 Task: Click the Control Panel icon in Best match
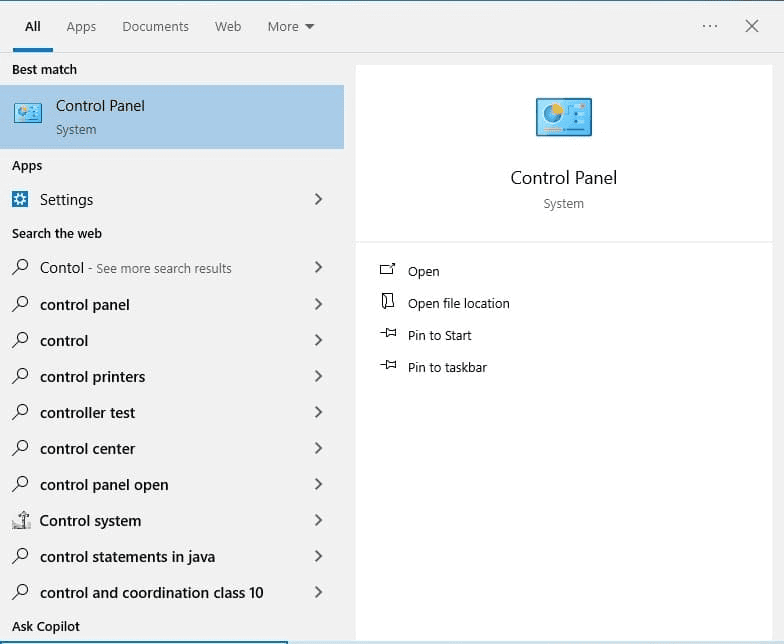pos(28,113)
